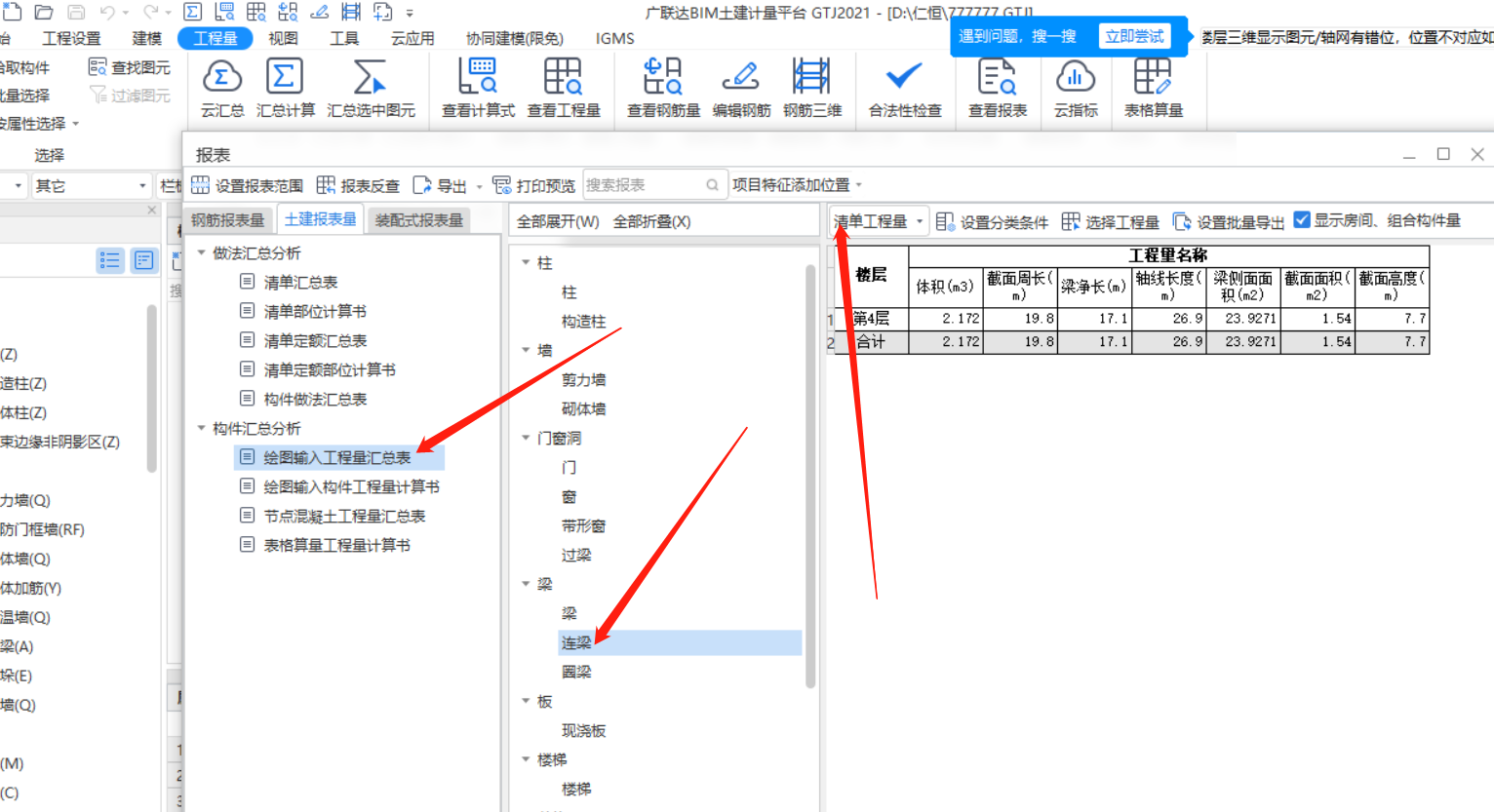Click 设置报表范围 in report toolbar
Image resolution: width=1494 pixels, height=812 pixels.
tap(248, 185)
